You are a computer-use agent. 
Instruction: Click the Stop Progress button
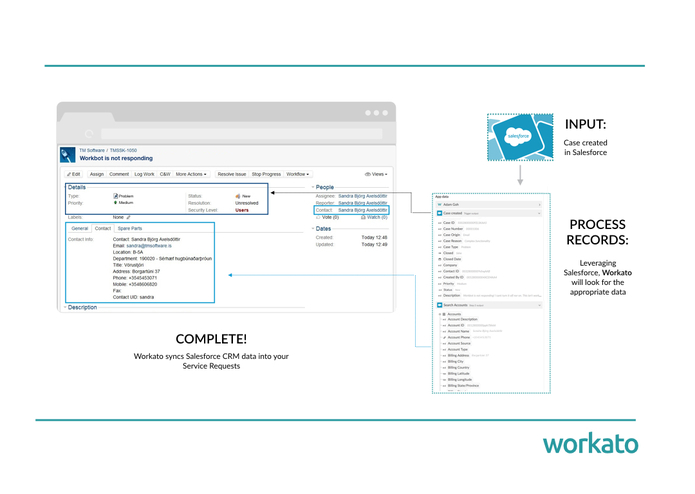[x=266, y=174]
